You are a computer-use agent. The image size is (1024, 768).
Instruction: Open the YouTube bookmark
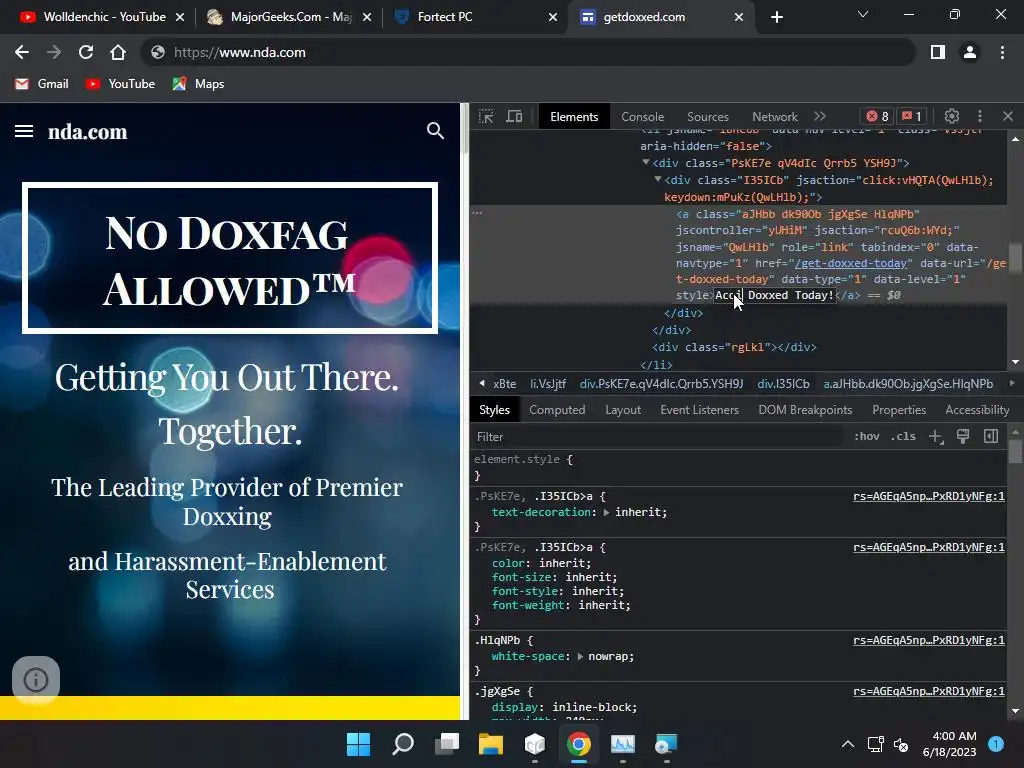[x=120, y=84]
